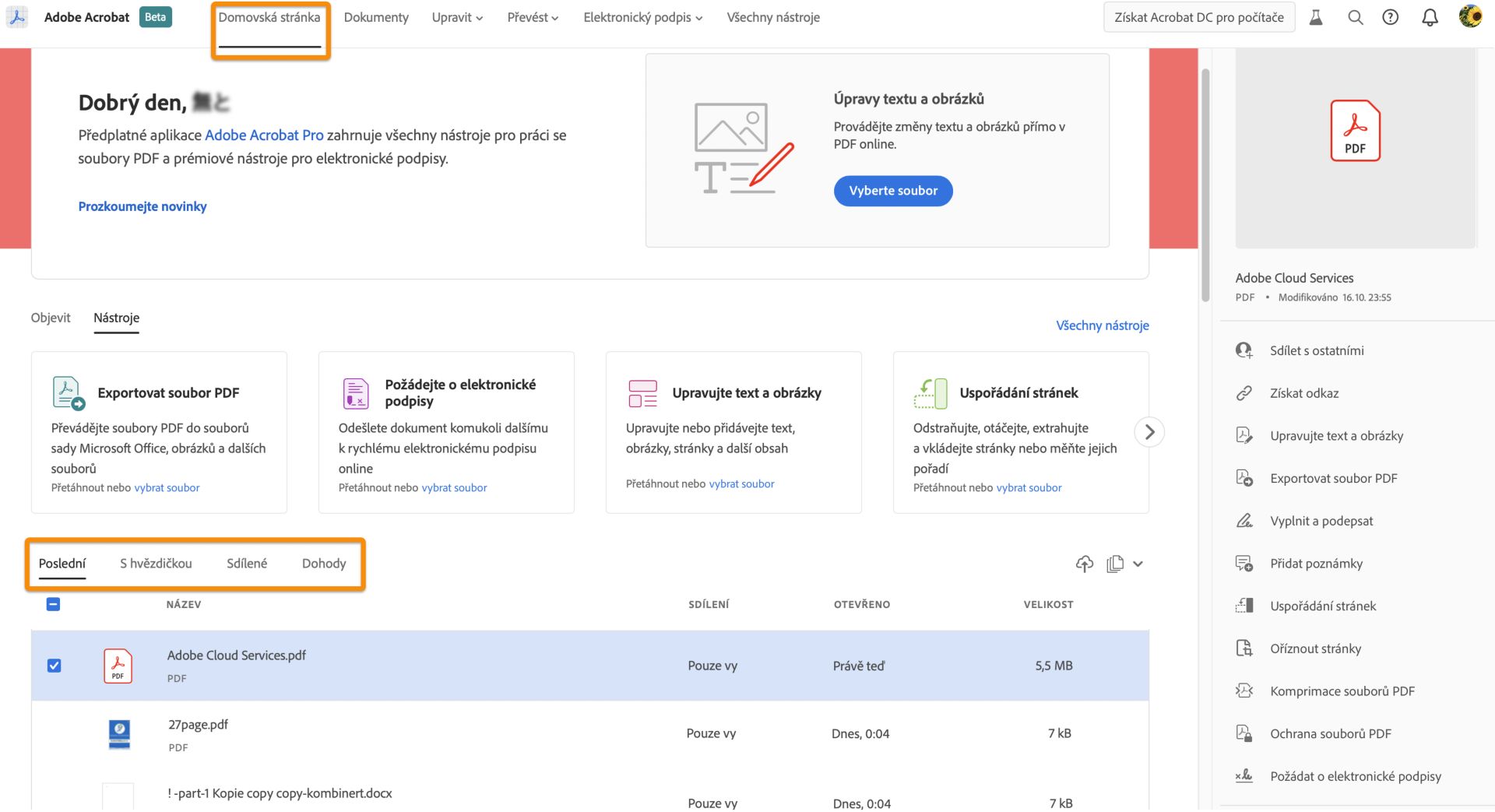Click the PDF preview thumbnail in side panel
This screenshot has height=812, width=1495.
click(1356, 148)
